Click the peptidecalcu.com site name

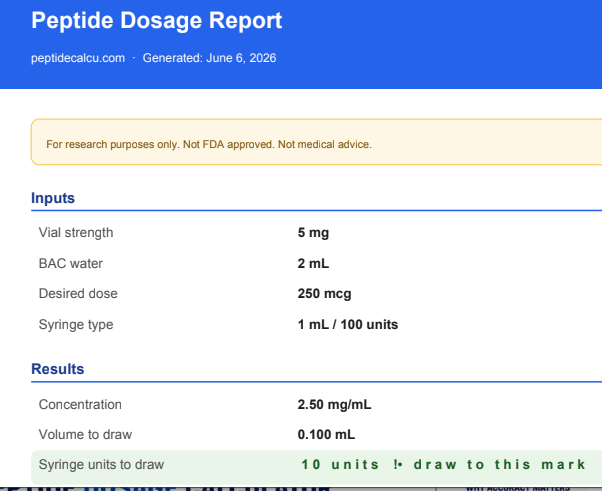click(78, 58)
